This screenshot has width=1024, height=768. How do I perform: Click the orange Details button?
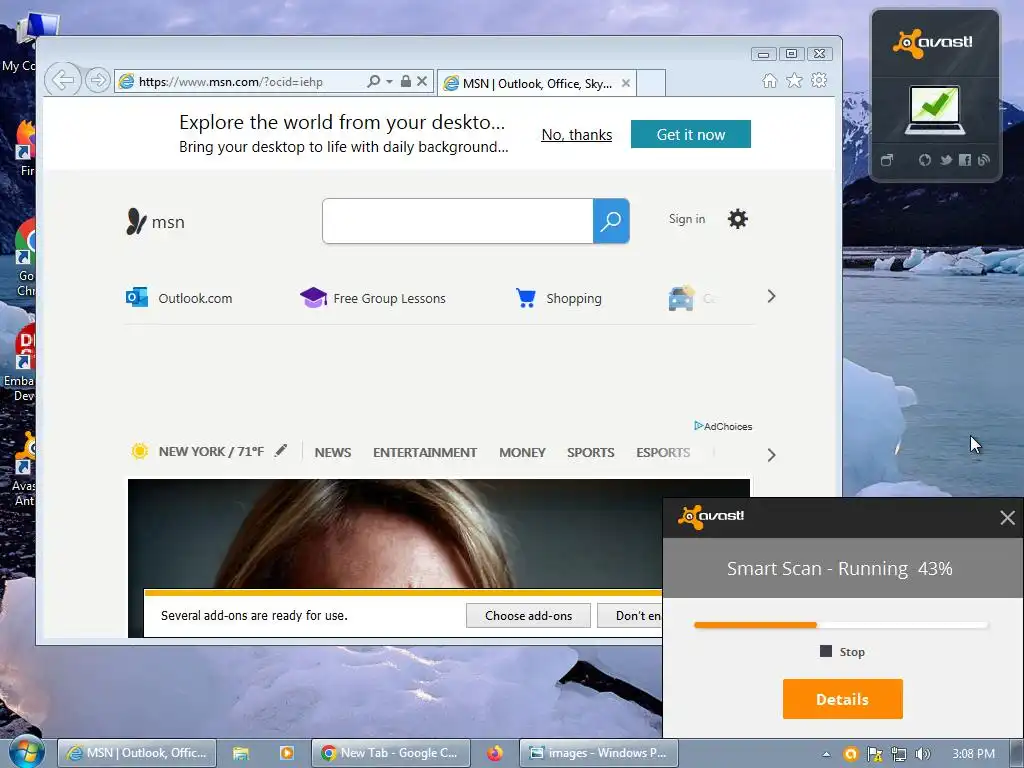click(x=842, y=699)
